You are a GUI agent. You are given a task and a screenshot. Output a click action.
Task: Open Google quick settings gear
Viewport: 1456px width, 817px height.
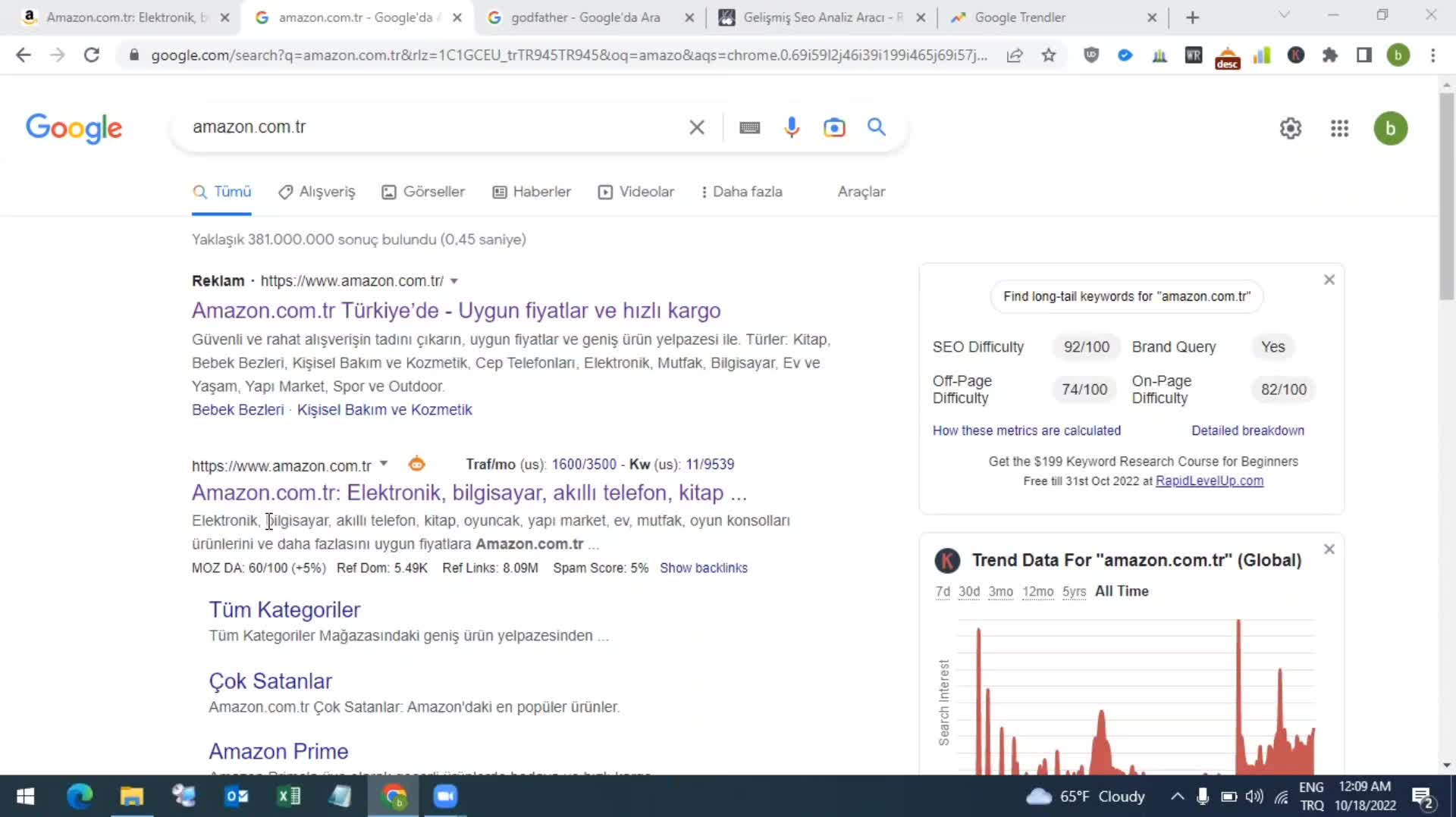tap(1291, 128)
